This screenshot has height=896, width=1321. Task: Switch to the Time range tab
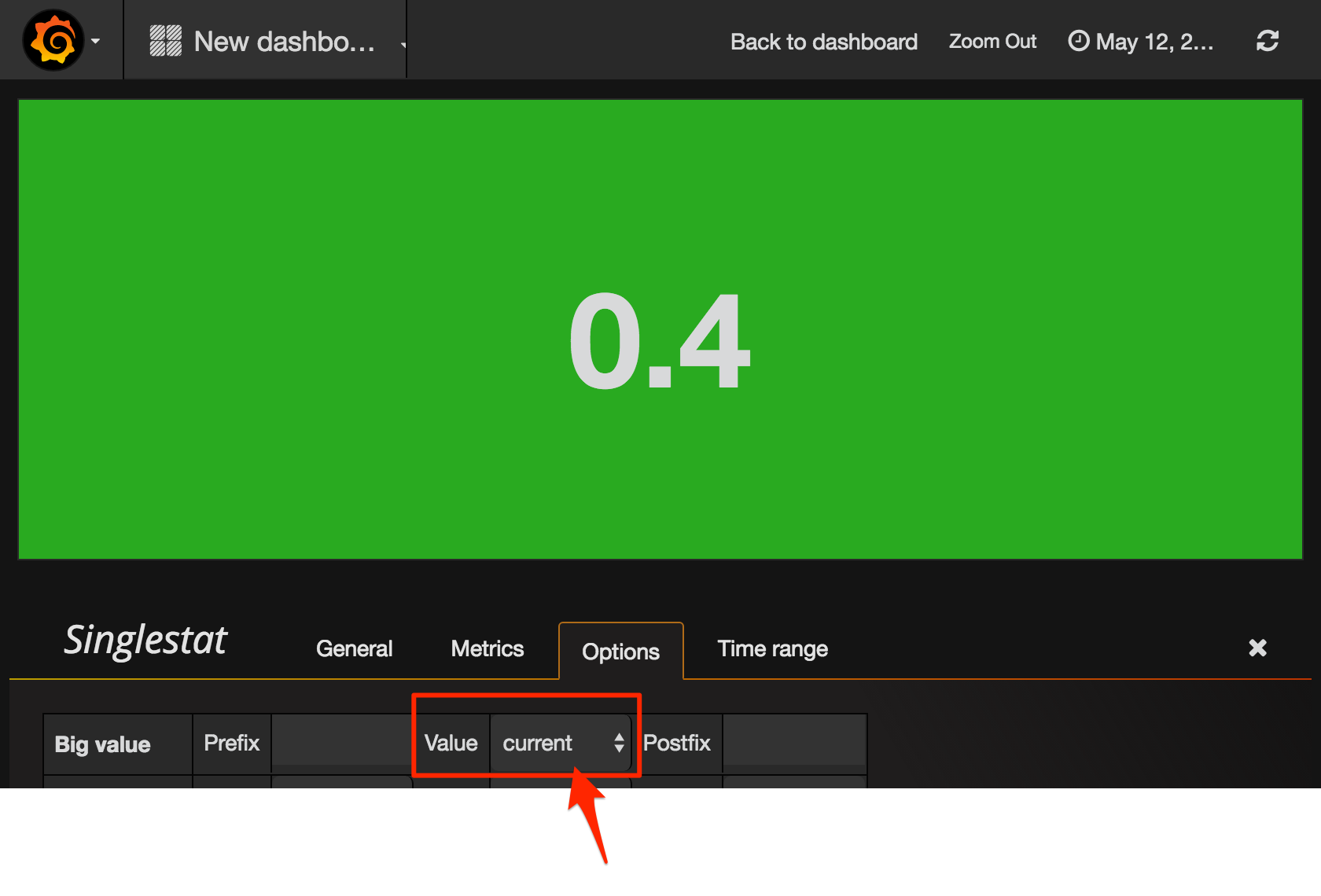772,648
